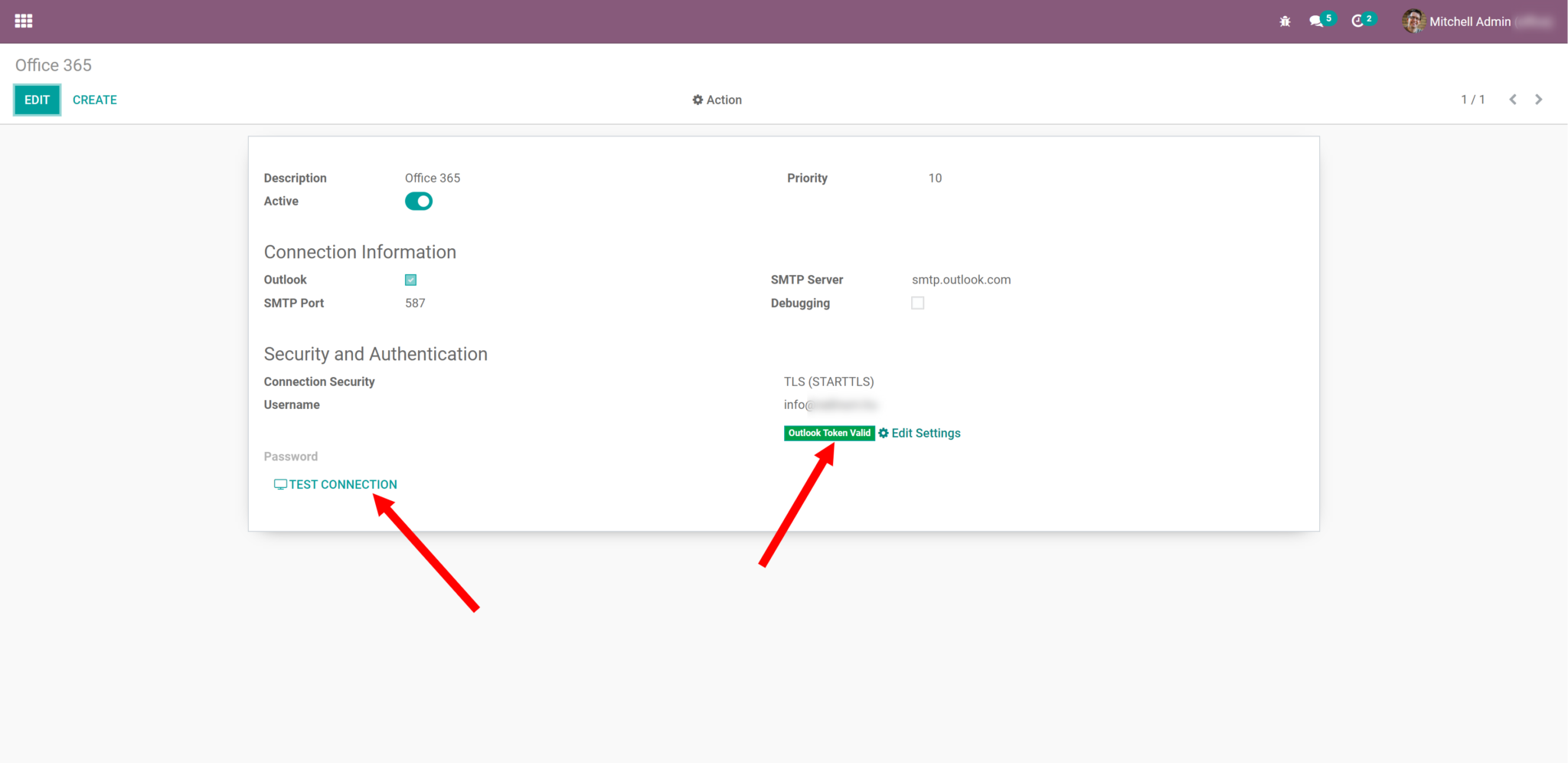This screenshot has height=763, width=1568.
Task: Click the monitor icon beside TEST CONNECTION
Action: 279,483
